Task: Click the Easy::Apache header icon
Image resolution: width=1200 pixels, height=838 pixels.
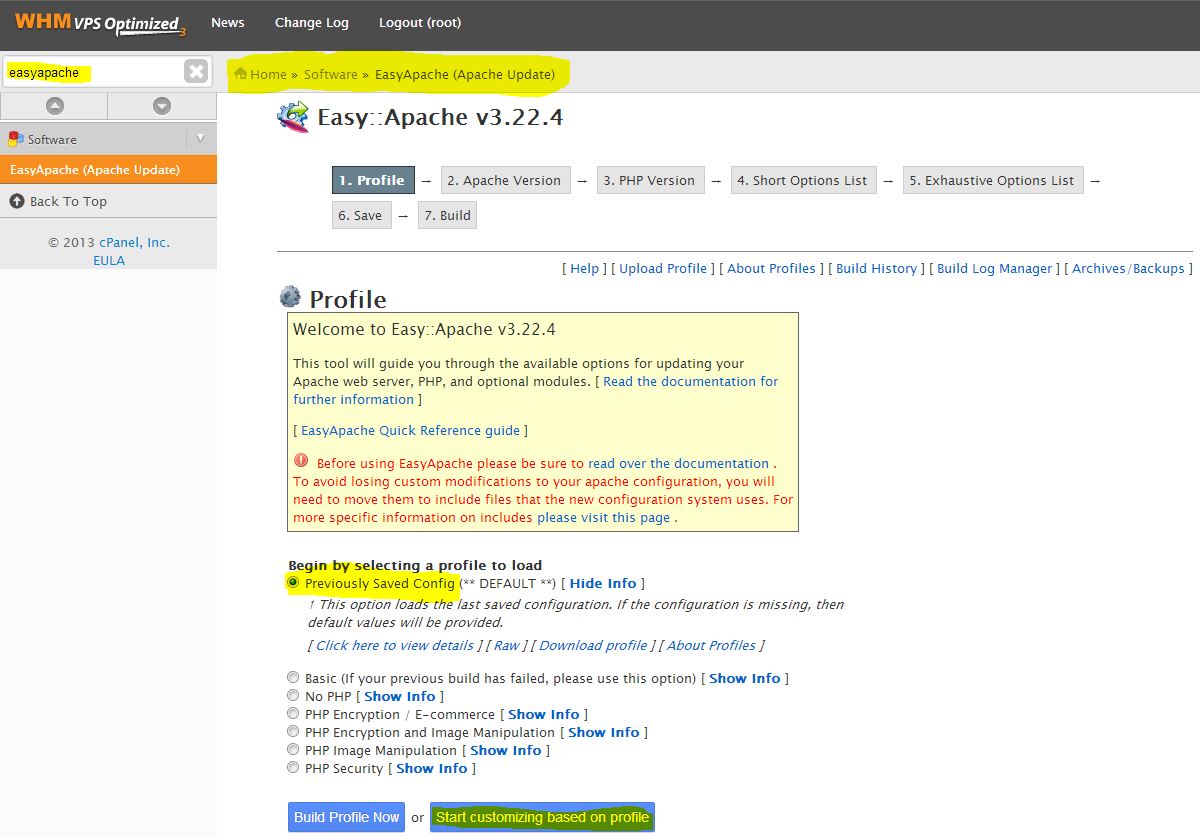Action: pos(293,117)
